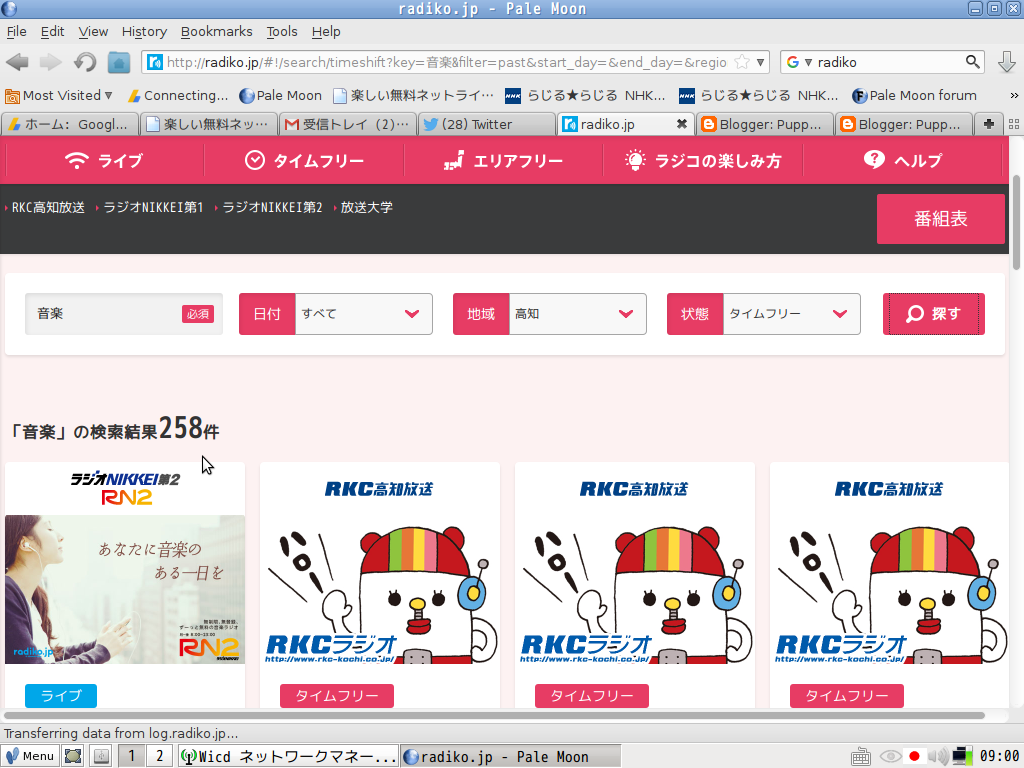Expand the 地域 region dropdown showing 高知
Viewport: 1024px width, 768px height.
coord(575,313)
